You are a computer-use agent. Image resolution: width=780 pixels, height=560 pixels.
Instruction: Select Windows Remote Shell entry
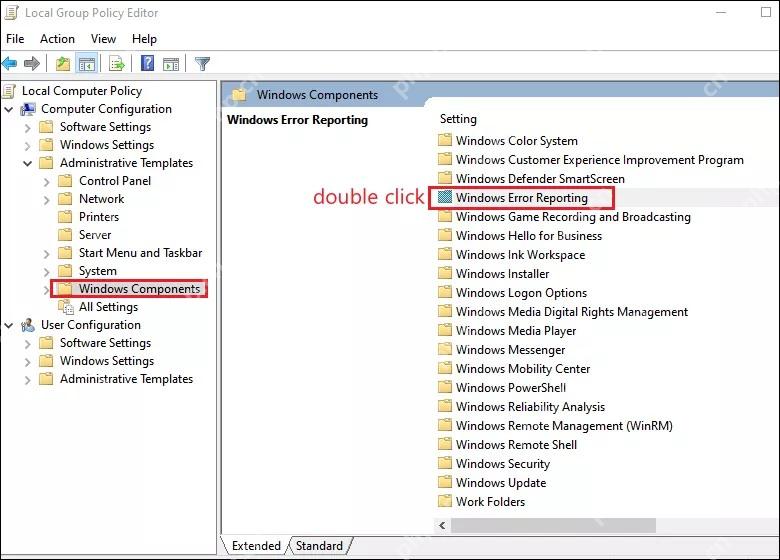point(516,445)
